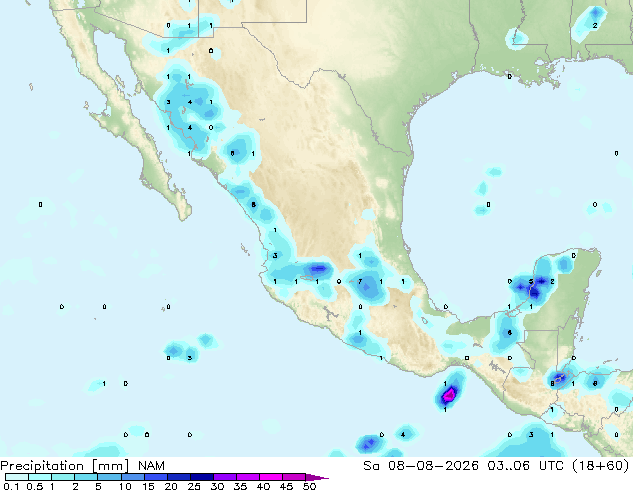
Task: Click the '50' legend label
Action: 309,486
